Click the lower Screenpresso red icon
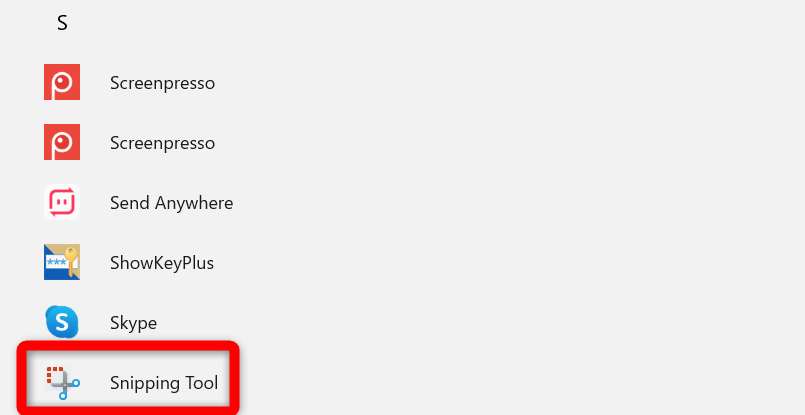Image resolution: width=805 pixels, height=415 pixels. (62, 142)
